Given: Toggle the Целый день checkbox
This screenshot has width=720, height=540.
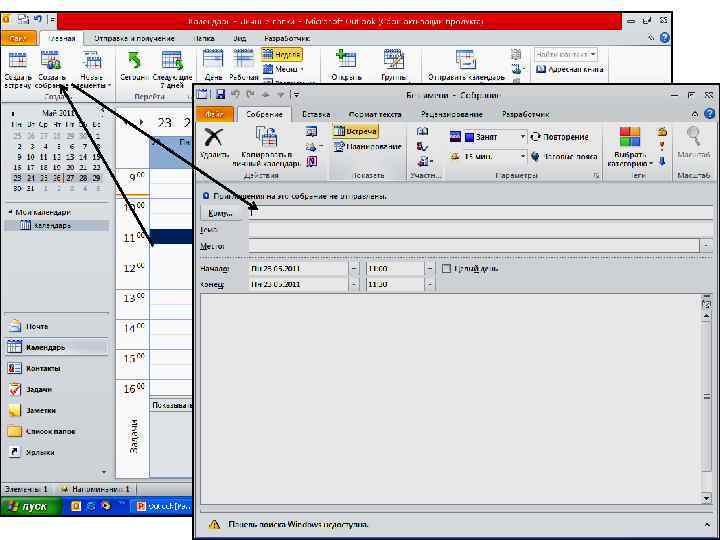Looking at the screenshot, I should click(x=446, y=269).
